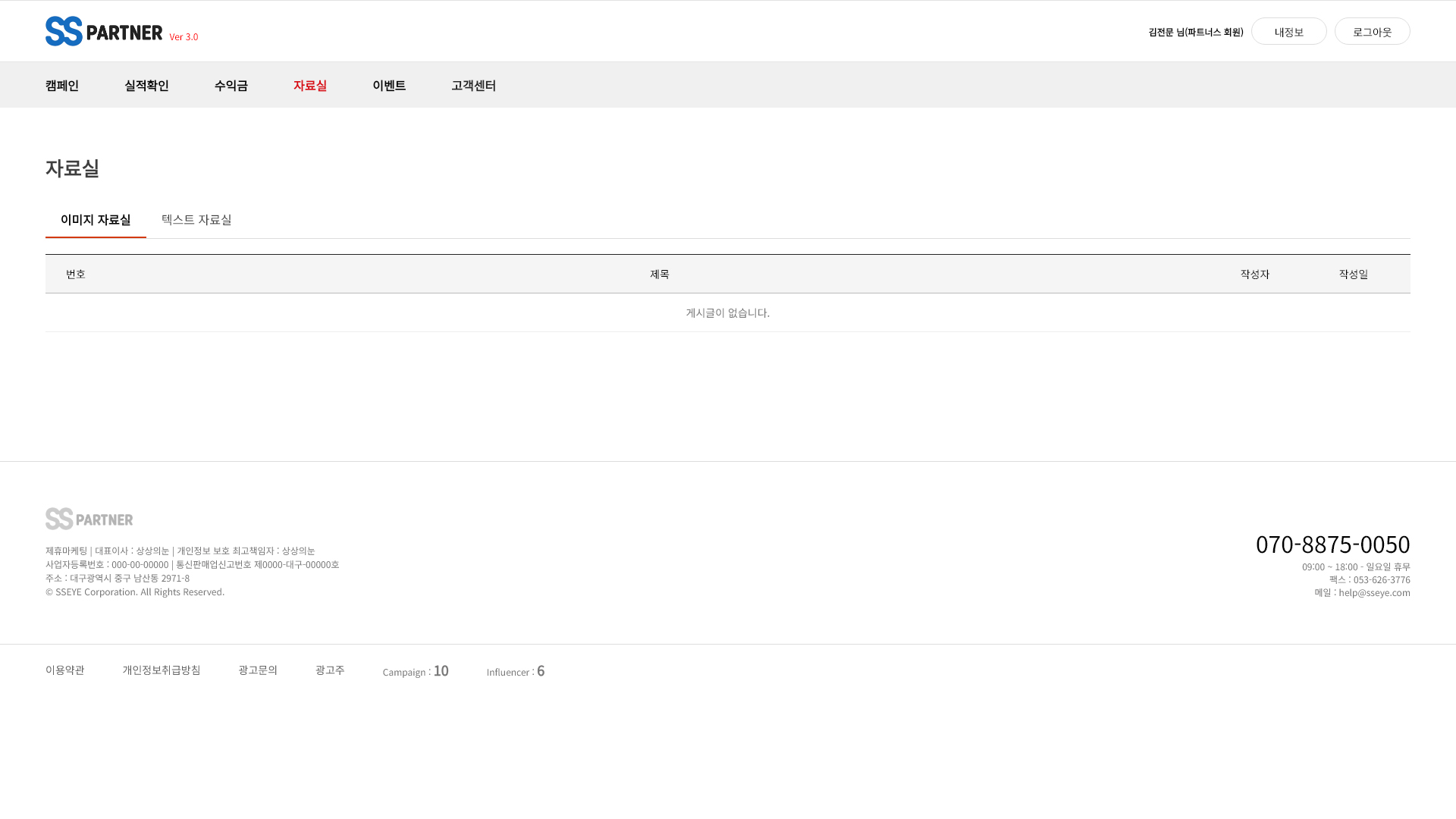
Task: Click the 광고주 footer link
Action: coord(330,670)
